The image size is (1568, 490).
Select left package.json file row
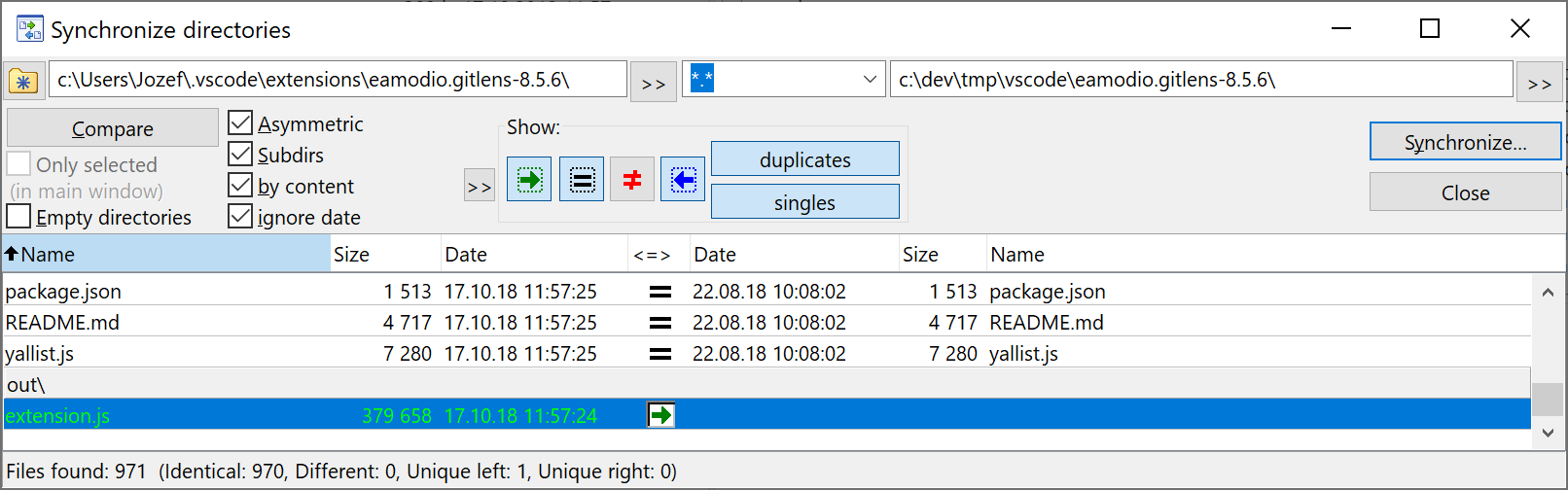click(x=63, y=292)
